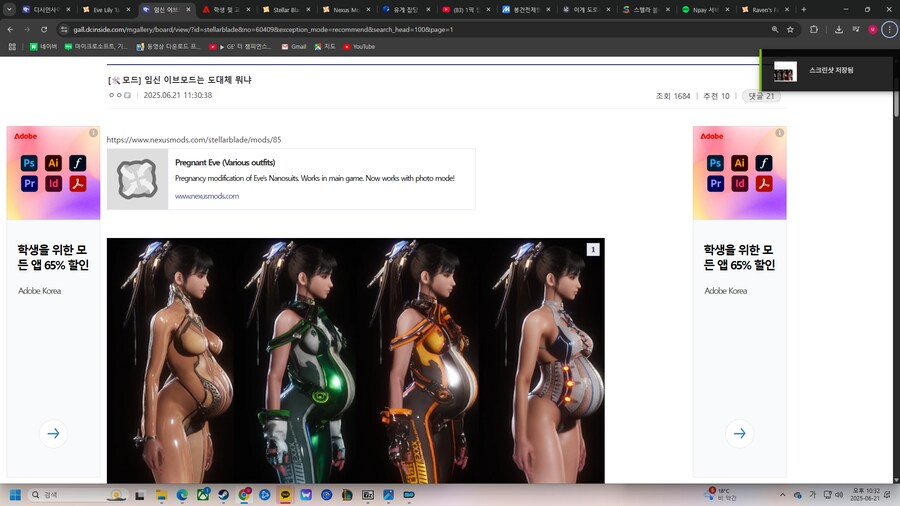This screenshot has width=900, height=506.
Task: Click the Korean IME '가' indicator in tray
Action: pos(812,495)
